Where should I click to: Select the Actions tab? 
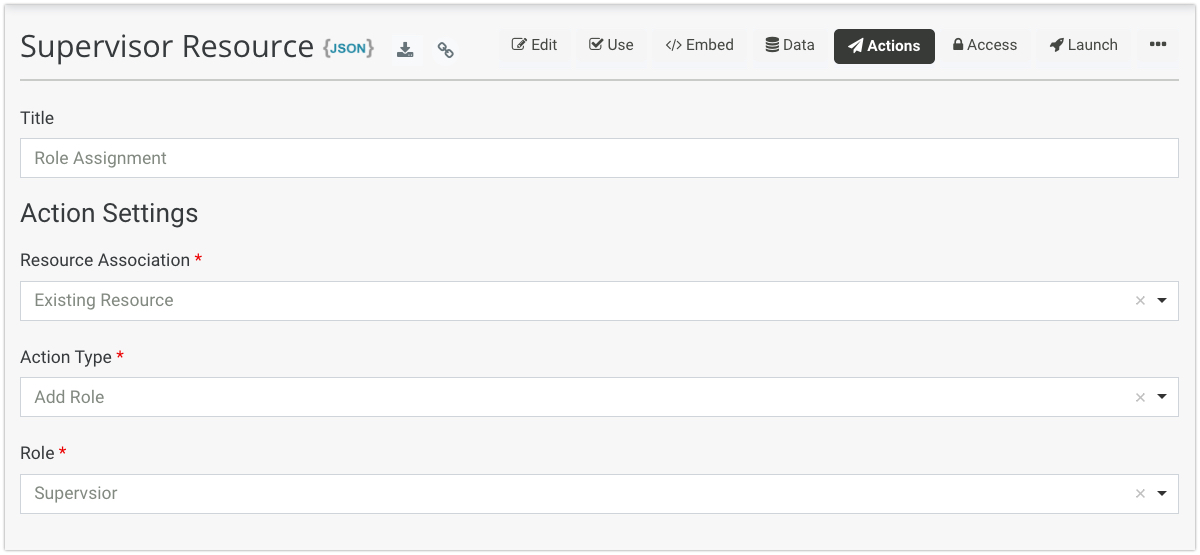pos(884,46)
